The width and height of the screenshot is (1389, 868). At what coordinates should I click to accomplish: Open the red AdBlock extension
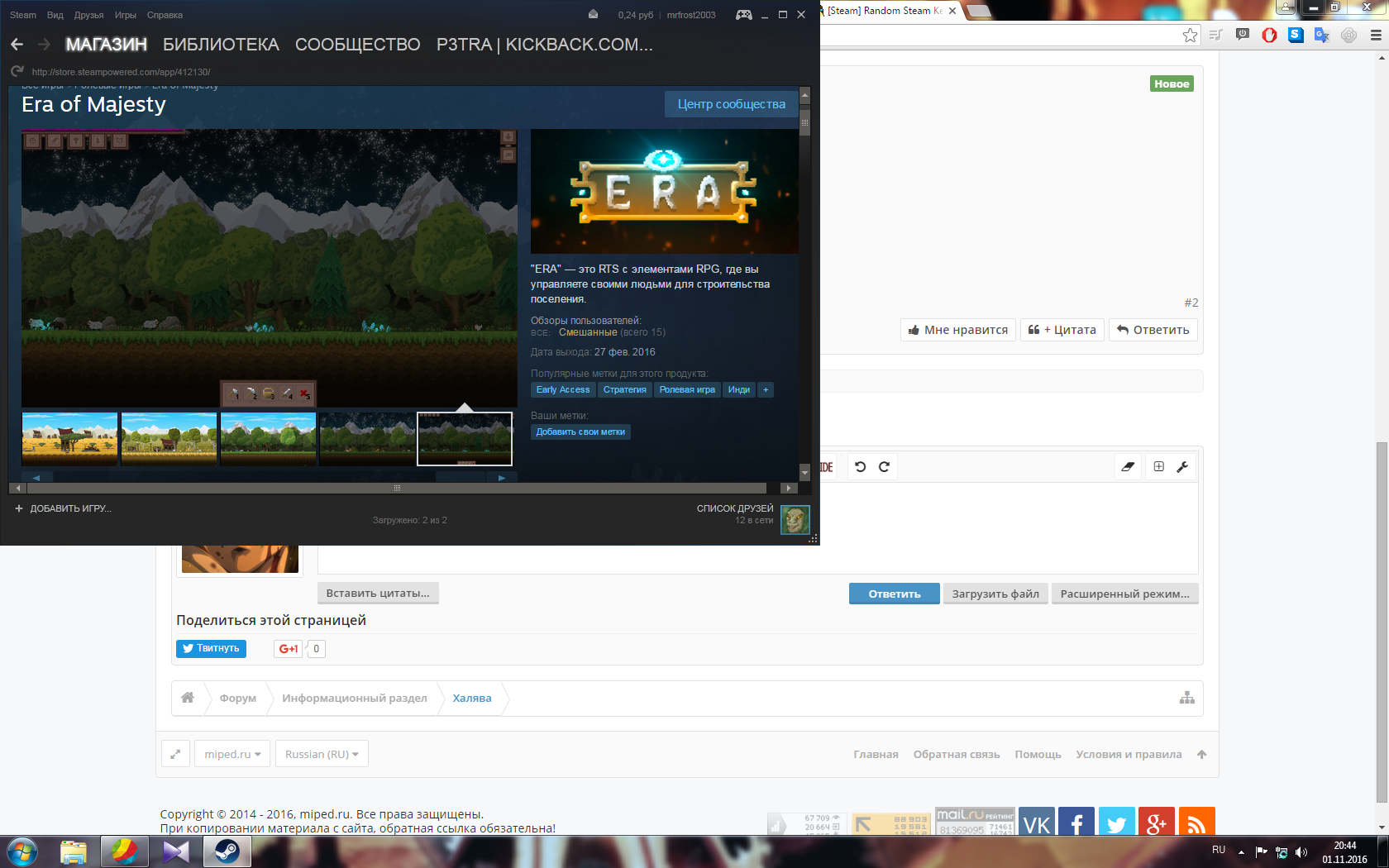(x=1269, y=35)
